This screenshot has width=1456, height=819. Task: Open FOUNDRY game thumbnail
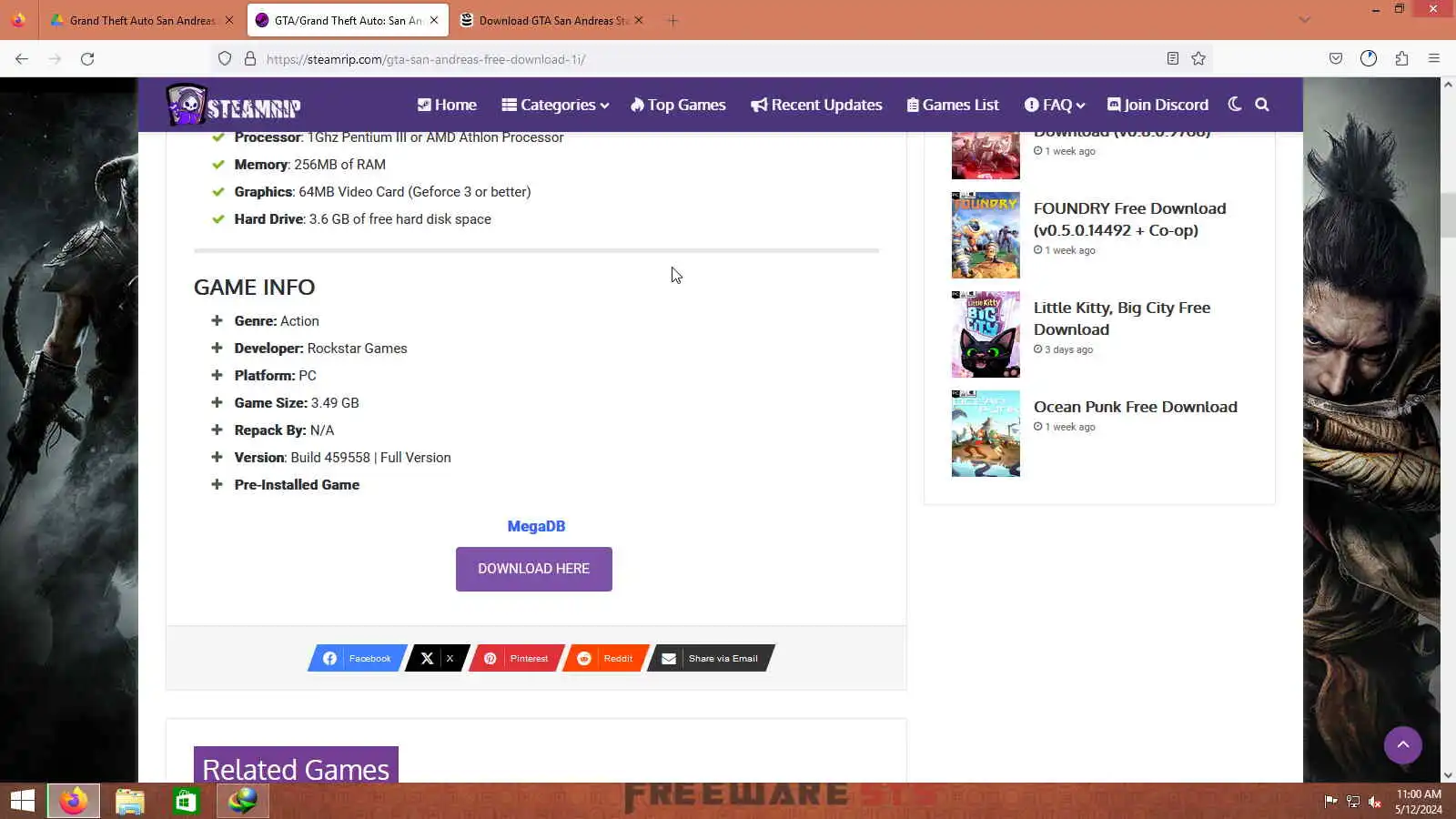pyautogui.click(x=986, y=235)
